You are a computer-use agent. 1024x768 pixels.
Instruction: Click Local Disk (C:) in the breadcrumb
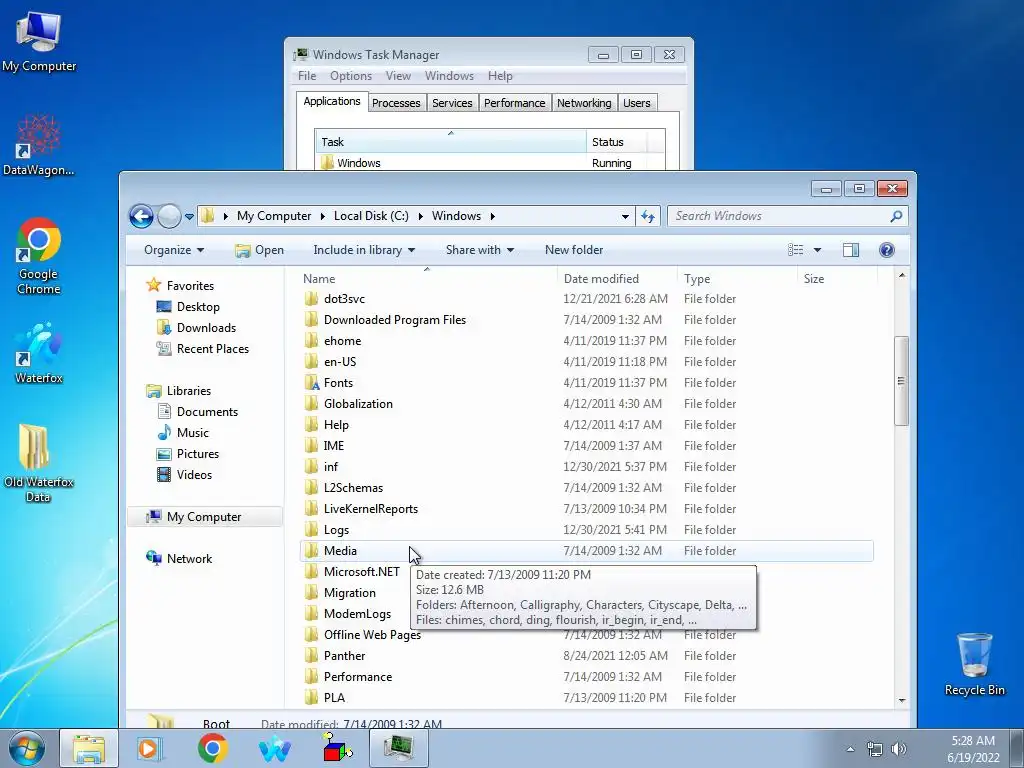pyautogui.click(x=371, y=216)
